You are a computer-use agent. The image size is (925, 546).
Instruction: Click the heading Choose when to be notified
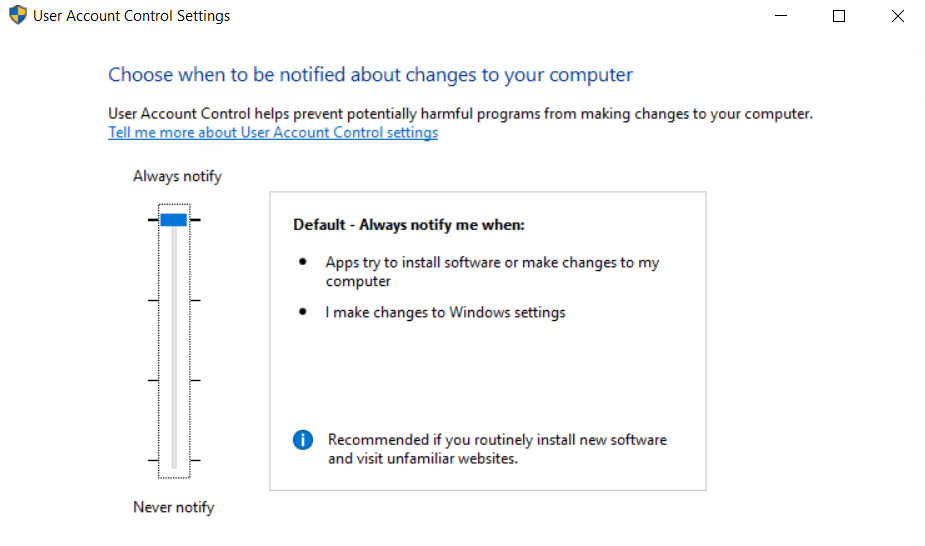pos(370,75)
